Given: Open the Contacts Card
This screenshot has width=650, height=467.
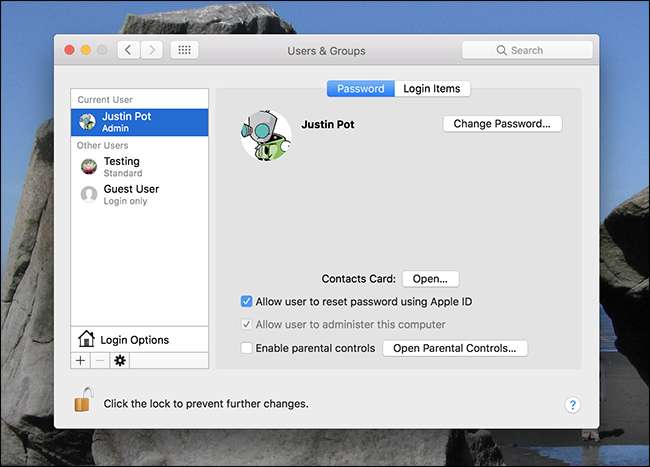Looking at the screenshot, I should tap(430, 279).
